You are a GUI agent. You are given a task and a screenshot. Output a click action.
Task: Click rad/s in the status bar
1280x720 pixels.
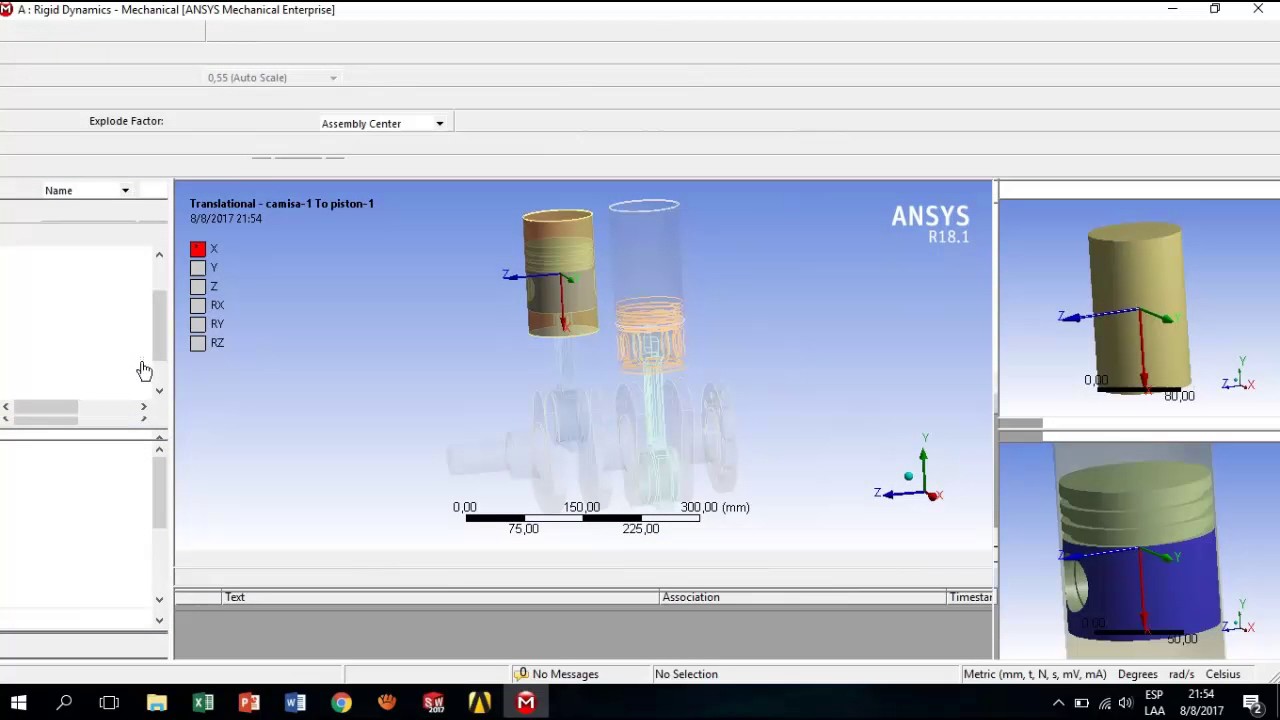[1181, 674]
